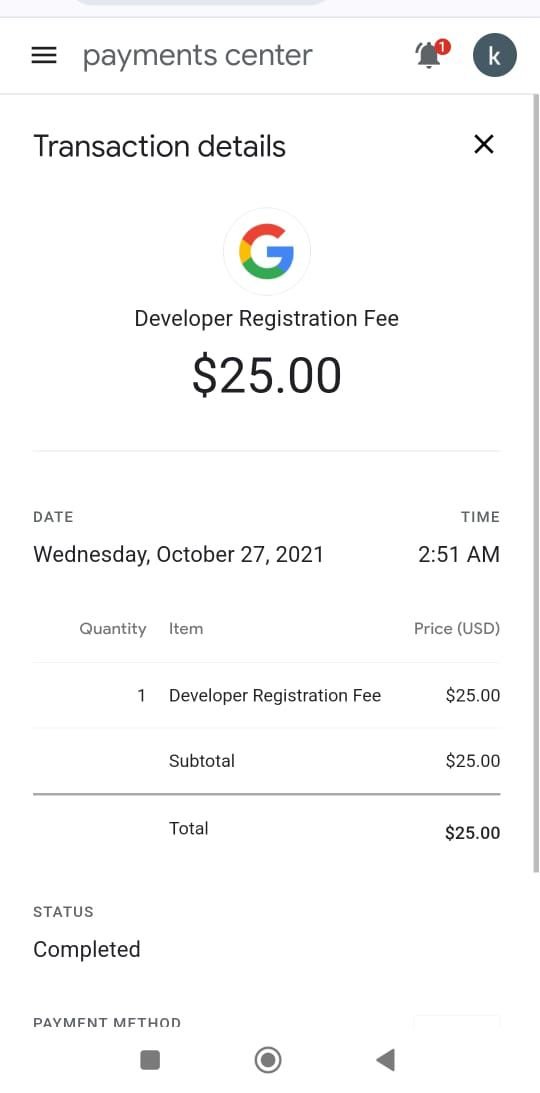Click the vertical scrollbar on the right

536,481
